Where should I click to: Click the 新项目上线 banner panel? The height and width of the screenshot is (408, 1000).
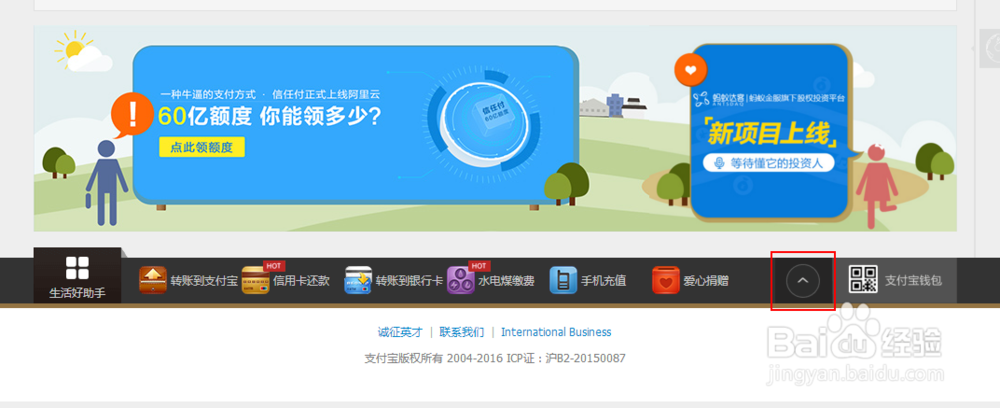[x=771, y=131]
